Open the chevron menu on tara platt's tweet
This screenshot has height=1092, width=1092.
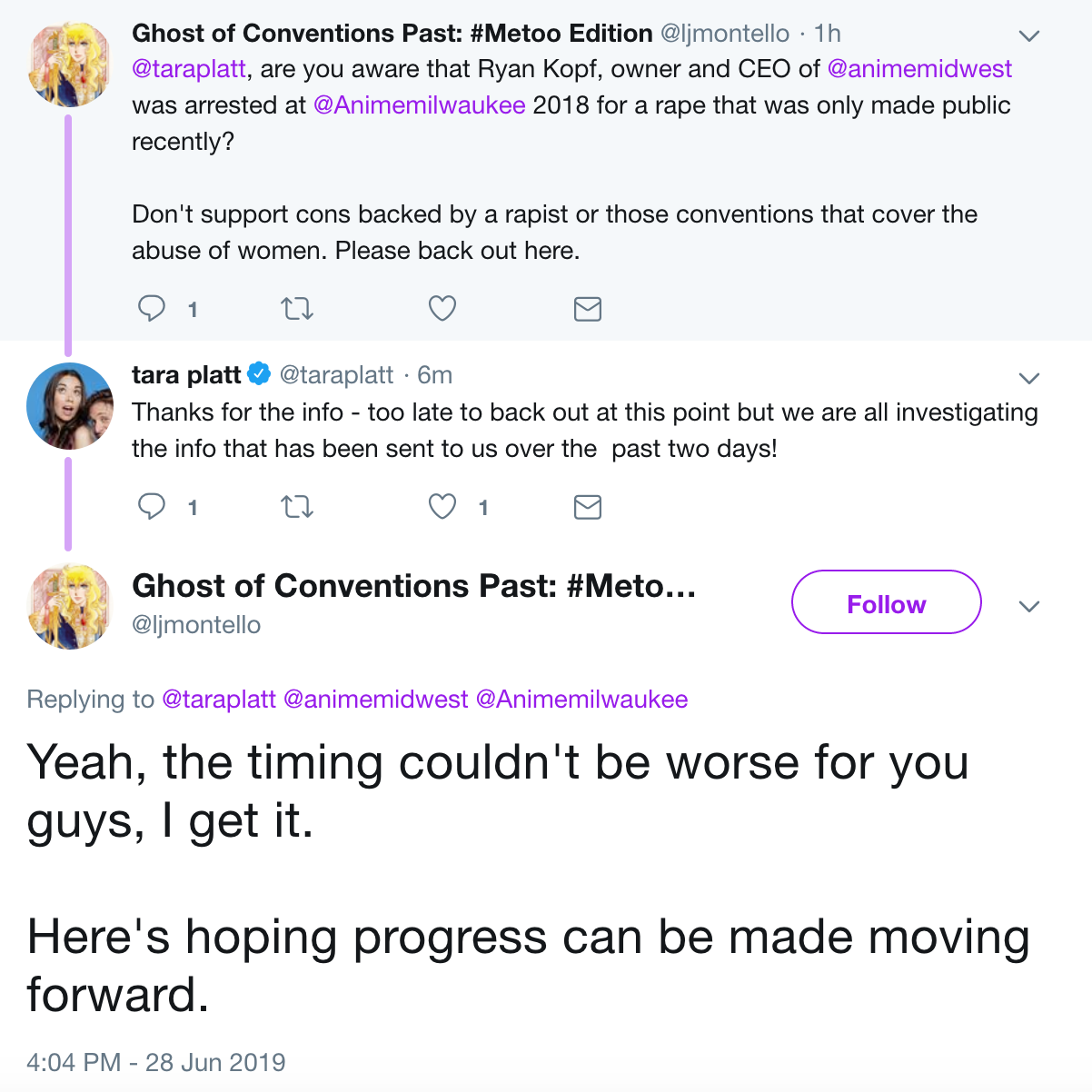[1028, 378]
